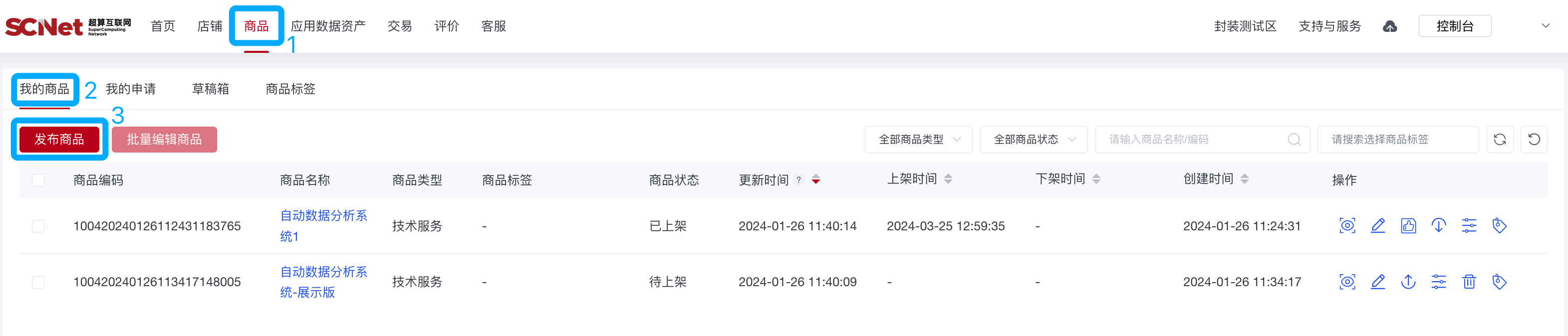The width and height of the screenshot is (1568, 336).
Task: Open the 自动数据分析系统-展示版 product link
Action: coord(322,282)
